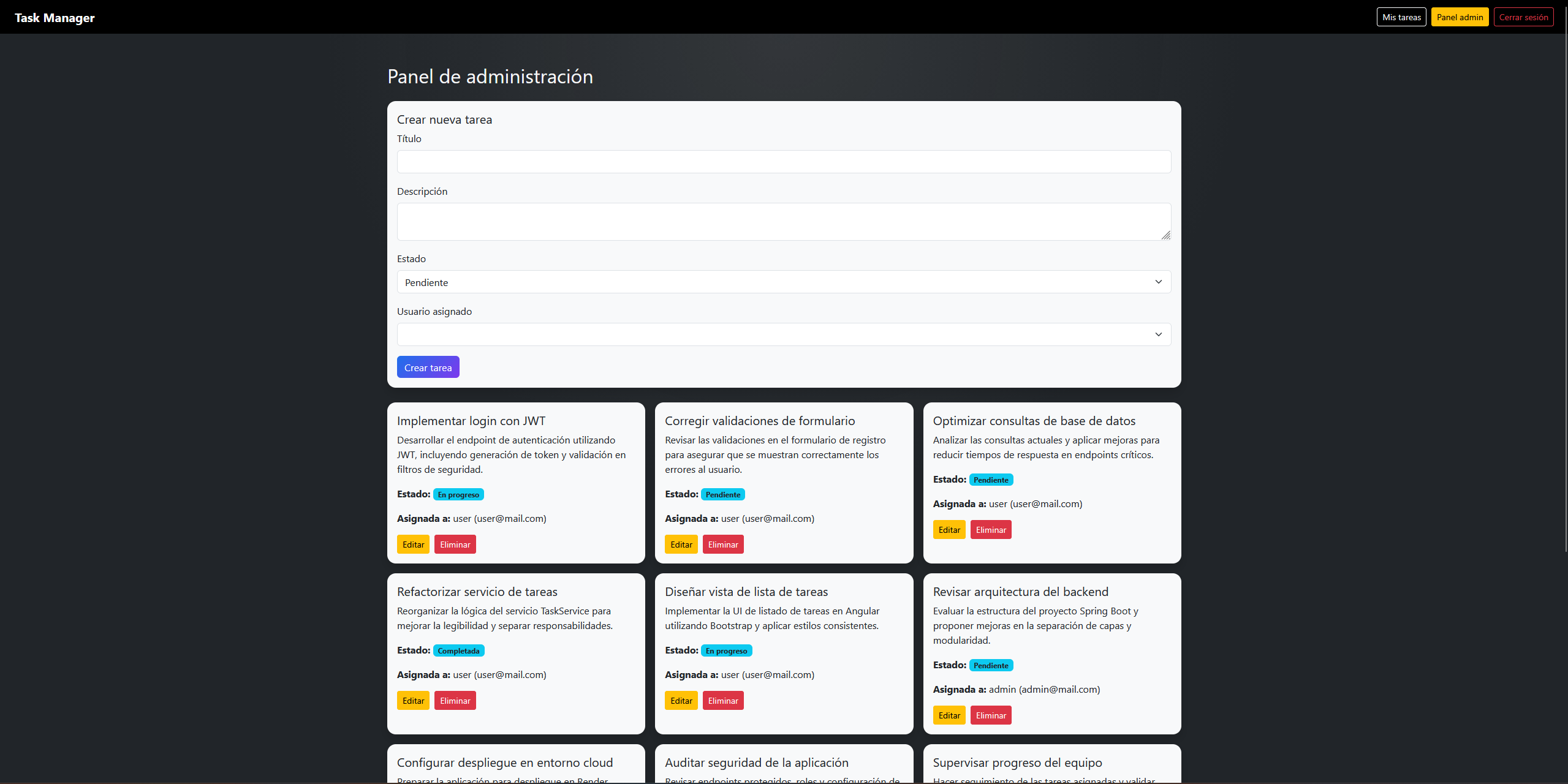Delete the Diseñar vista de lista de tareas task
Screen dimensions: 1568x784
(x=723, y=701)
